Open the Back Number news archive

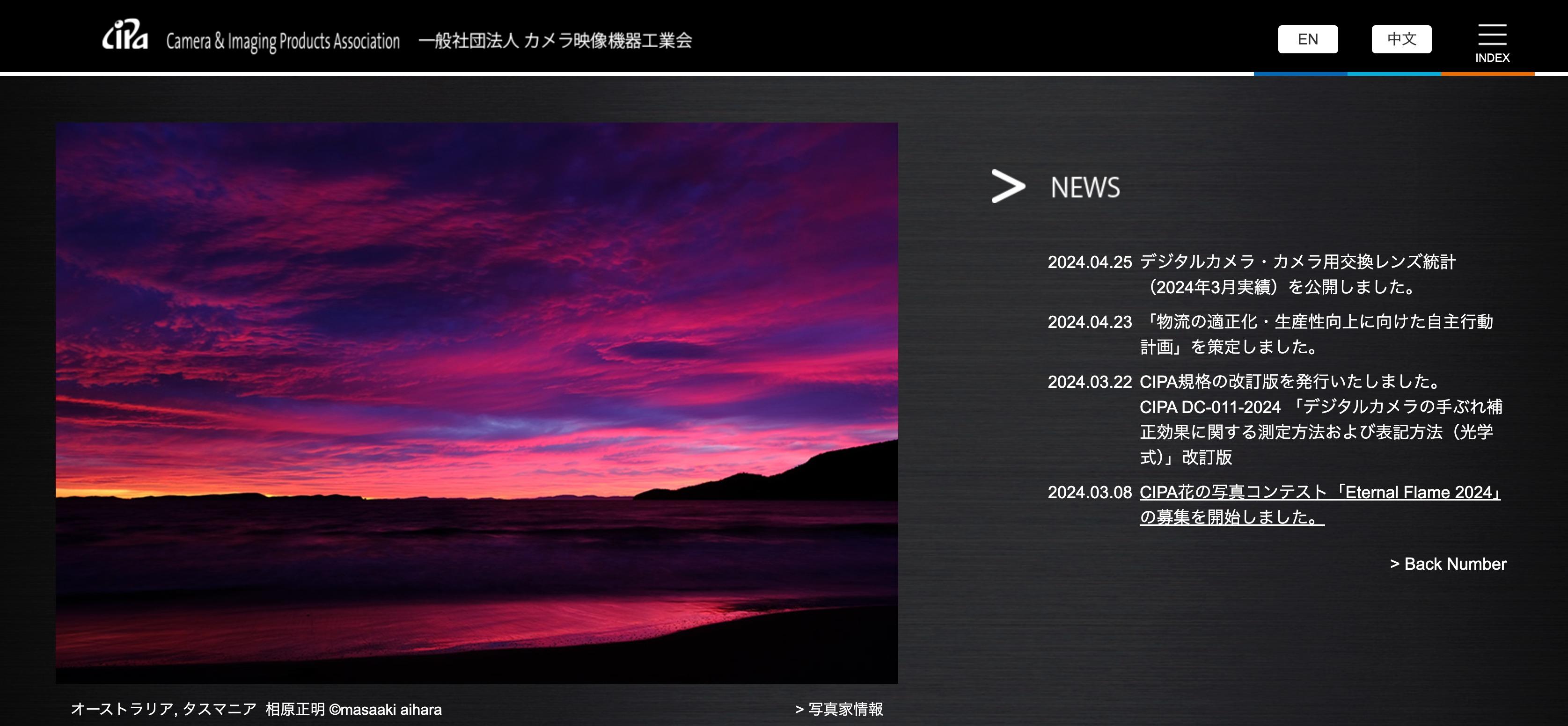tap(1448, 564)
